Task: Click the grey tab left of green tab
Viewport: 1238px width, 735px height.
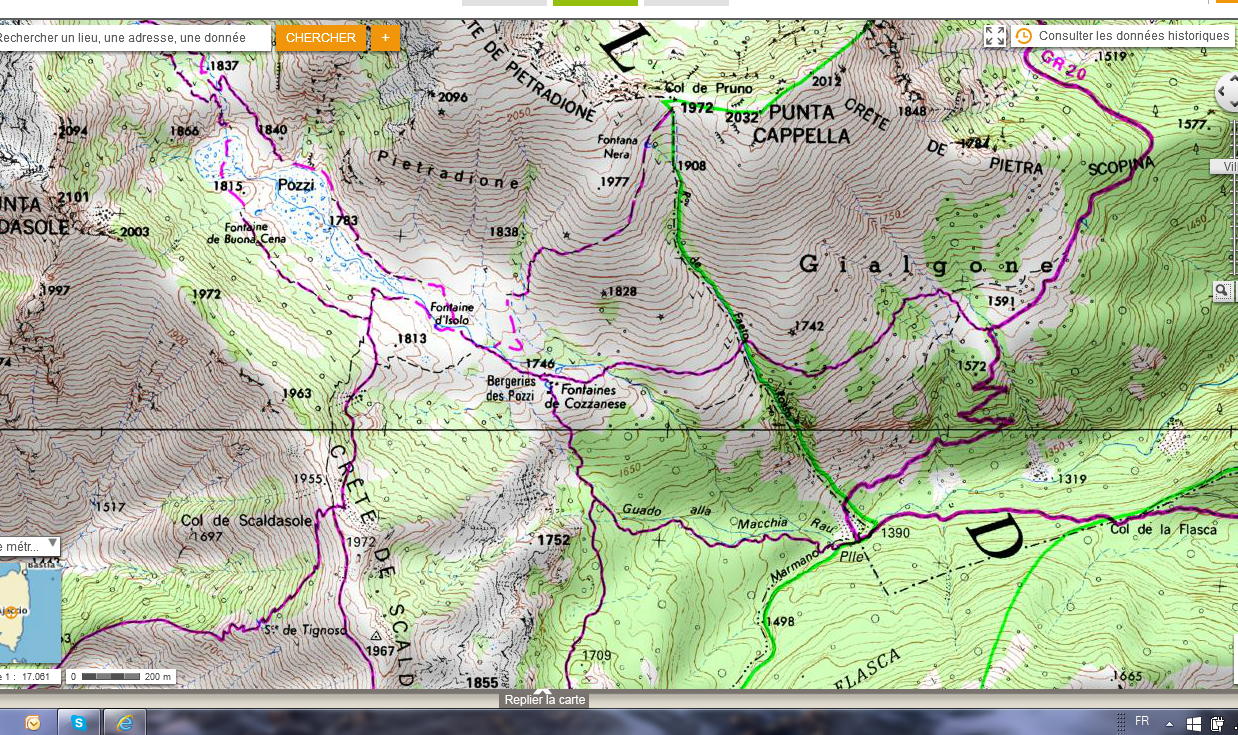Action: click(x=504, y=3)
